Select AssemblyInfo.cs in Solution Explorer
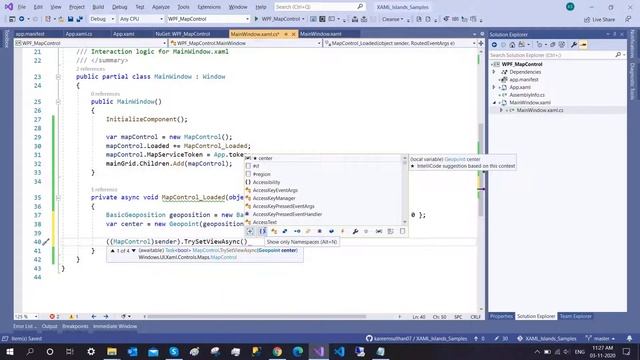640x360 pixels. click(x=527, y=95)
